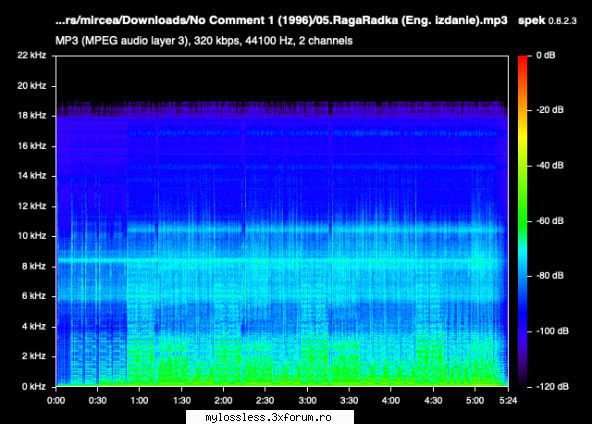Click the 22 kHz frequency axis label
Image resolution: width=592 pixels, height=424 pixels.
[32, 55]
